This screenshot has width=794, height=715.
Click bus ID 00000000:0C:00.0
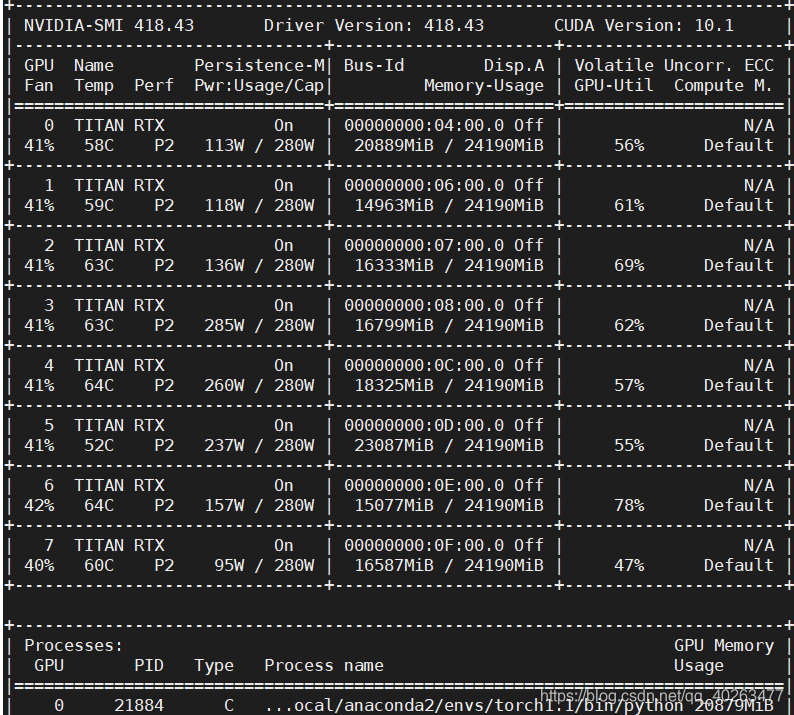click(x=424, y=365)
